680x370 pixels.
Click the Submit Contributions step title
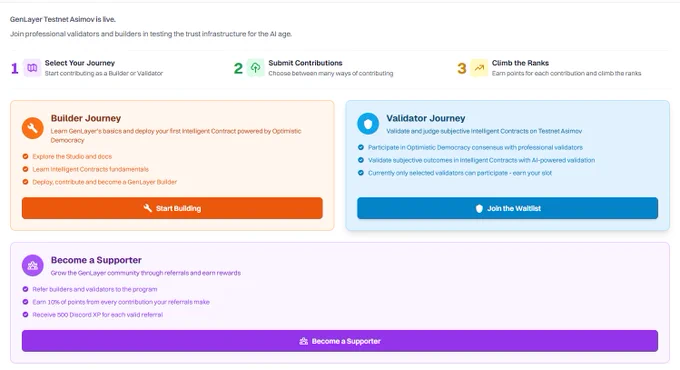coord(305,63)
